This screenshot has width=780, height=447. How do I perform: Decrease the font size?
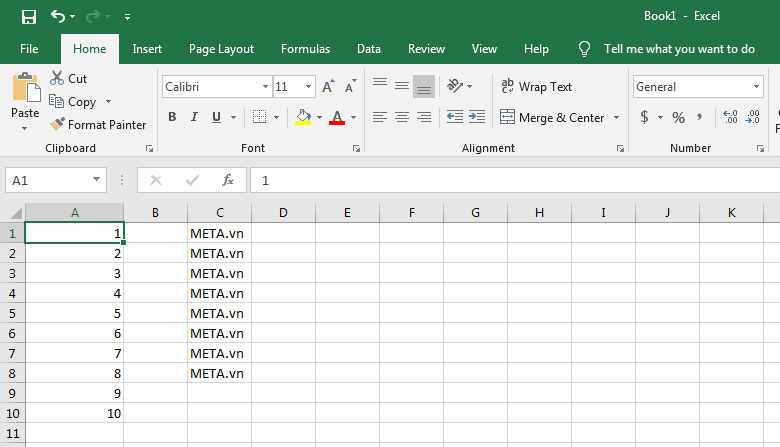[x=351, y=87]
